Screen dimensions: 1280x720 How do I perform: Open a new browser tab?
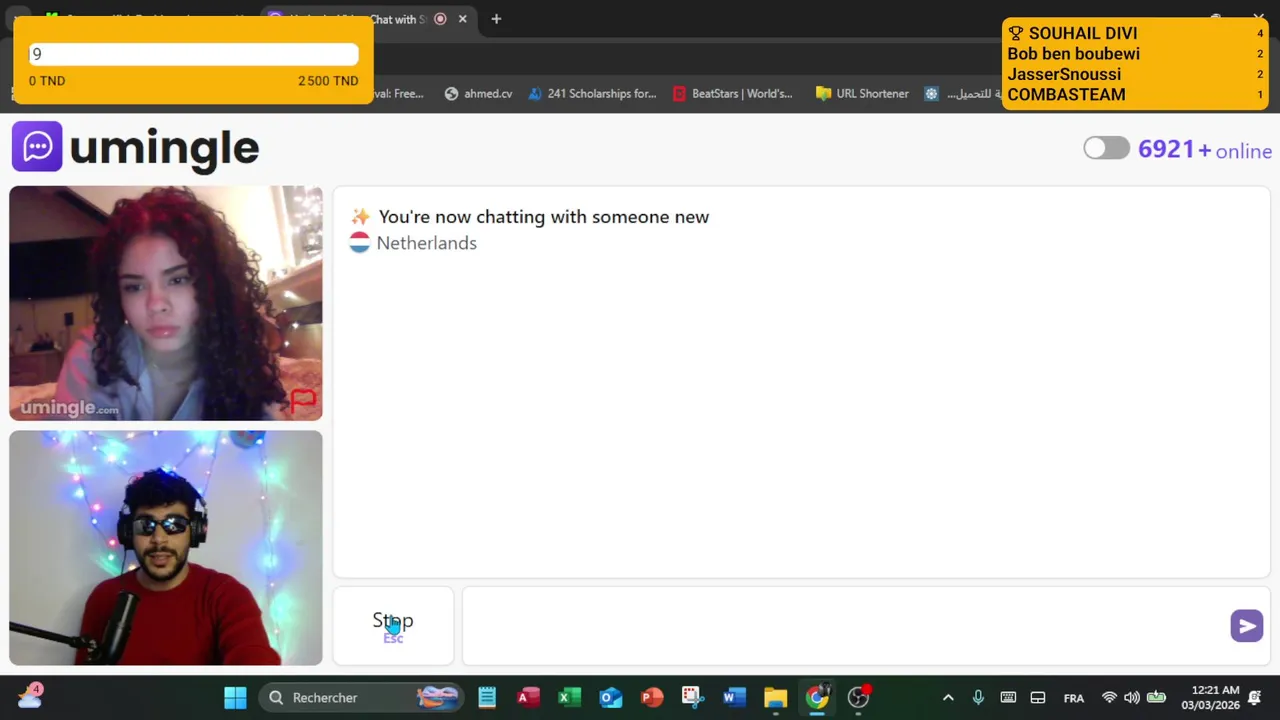[x=496, y=19]
